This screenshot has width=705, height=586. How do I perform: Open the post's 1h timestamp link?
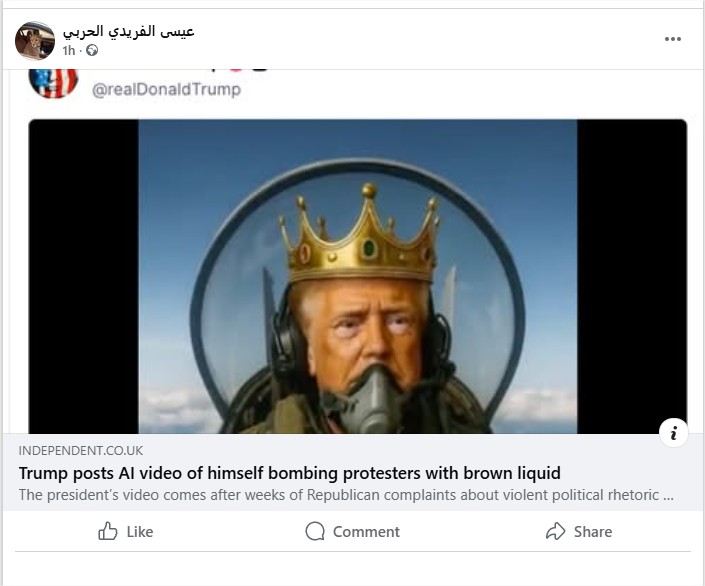pyautogui.click(x=68, y=50)
